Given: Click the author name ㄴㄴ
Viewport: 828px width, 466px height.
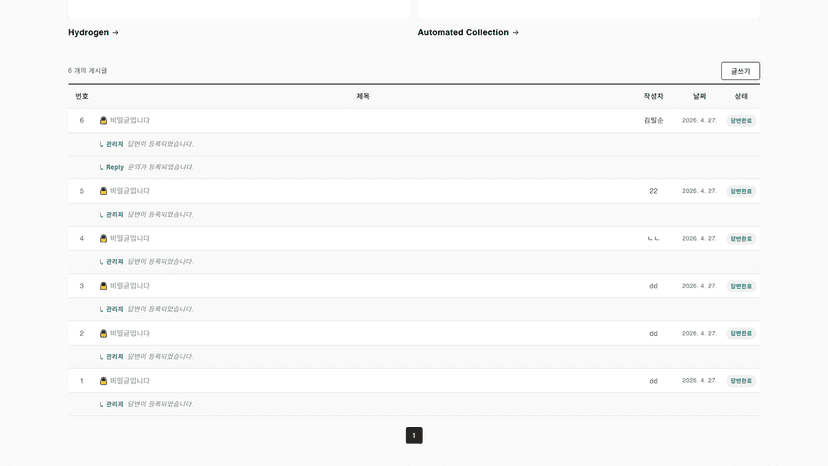Looking at the screenshot, I should tap(653, 239).
